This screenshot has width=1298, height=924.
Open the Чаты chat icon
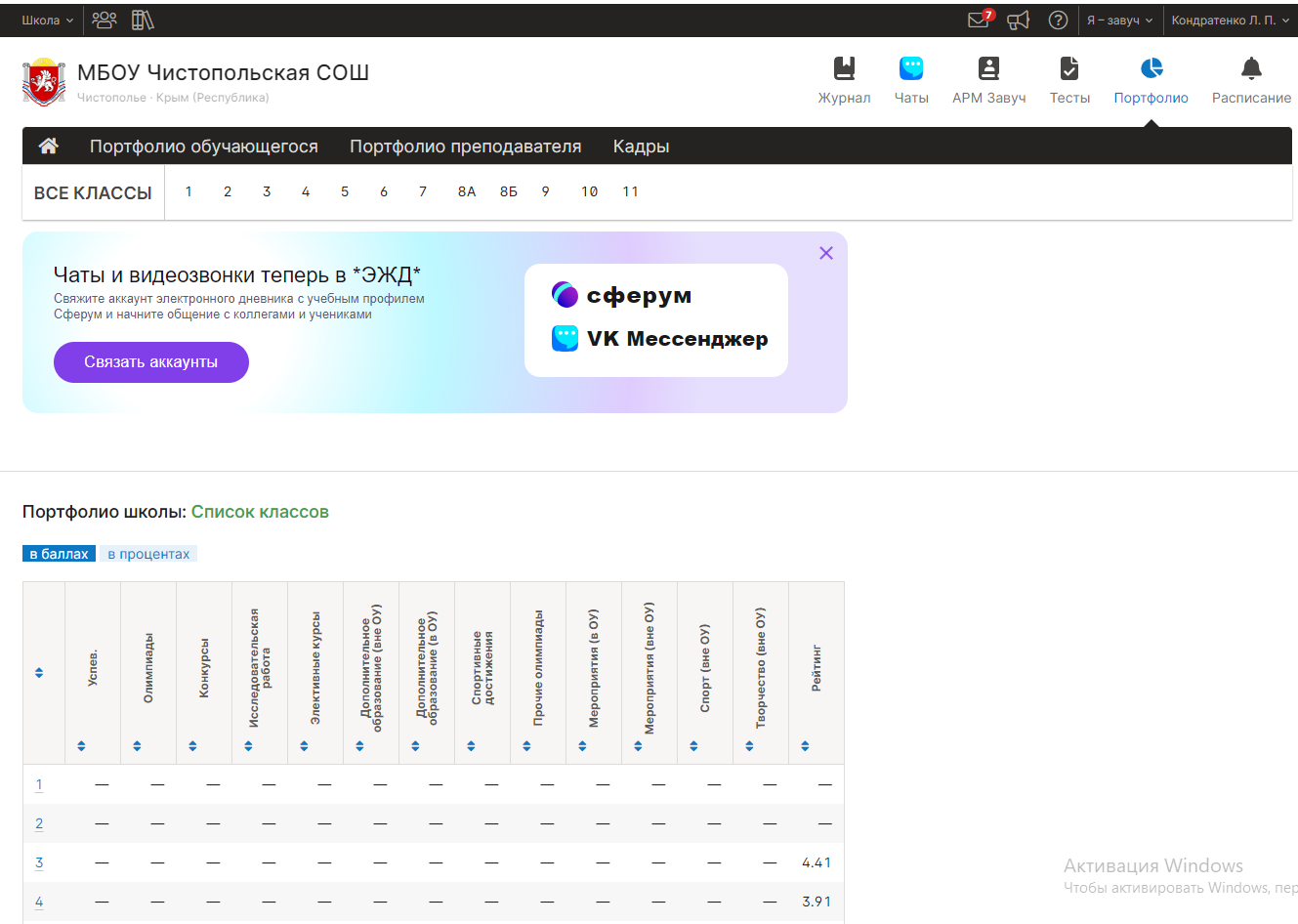(911, 68)
